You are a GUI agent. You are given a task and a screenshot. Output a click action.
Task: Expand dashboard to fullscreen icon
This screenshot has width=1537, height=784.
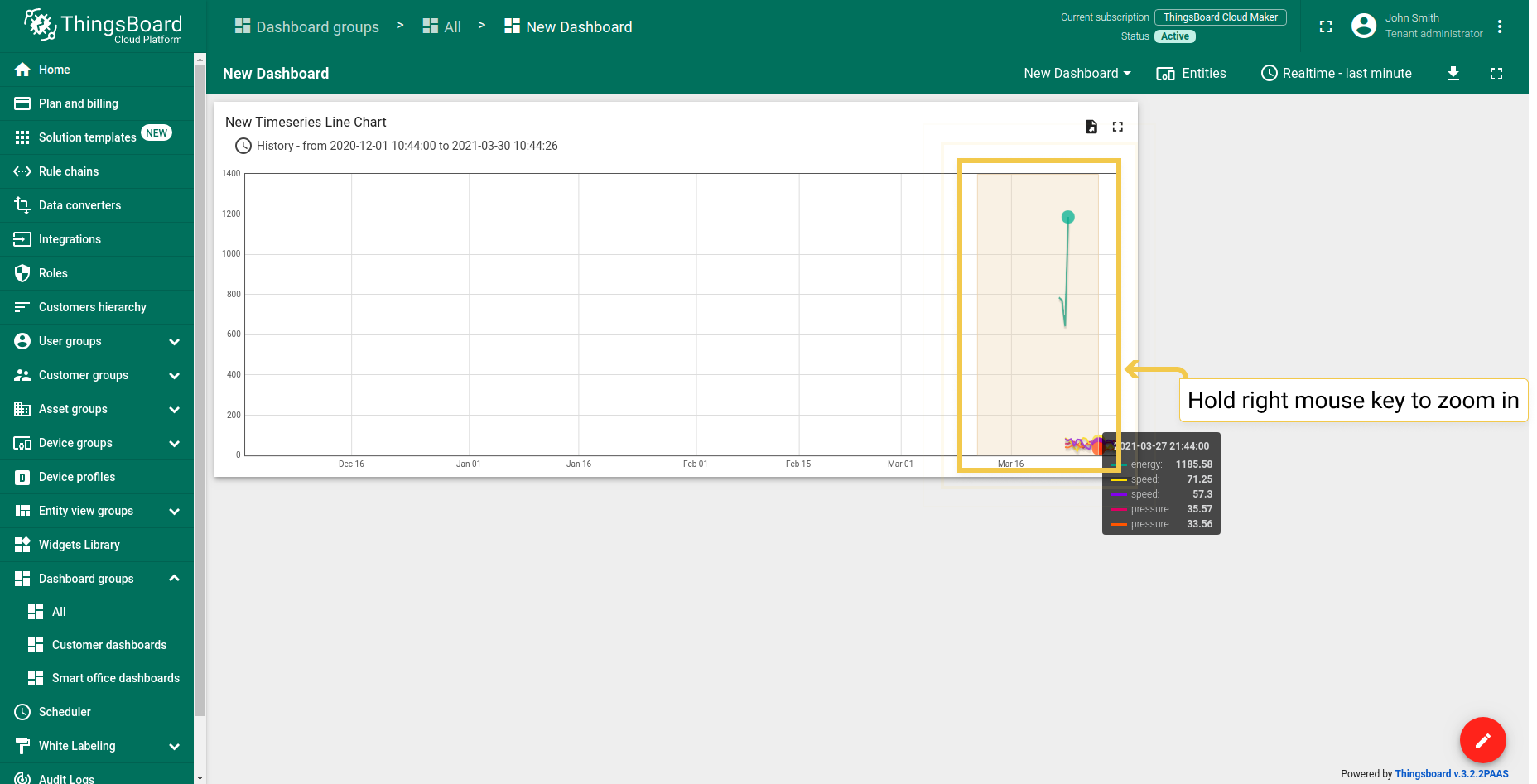(x=1496, y=74)
